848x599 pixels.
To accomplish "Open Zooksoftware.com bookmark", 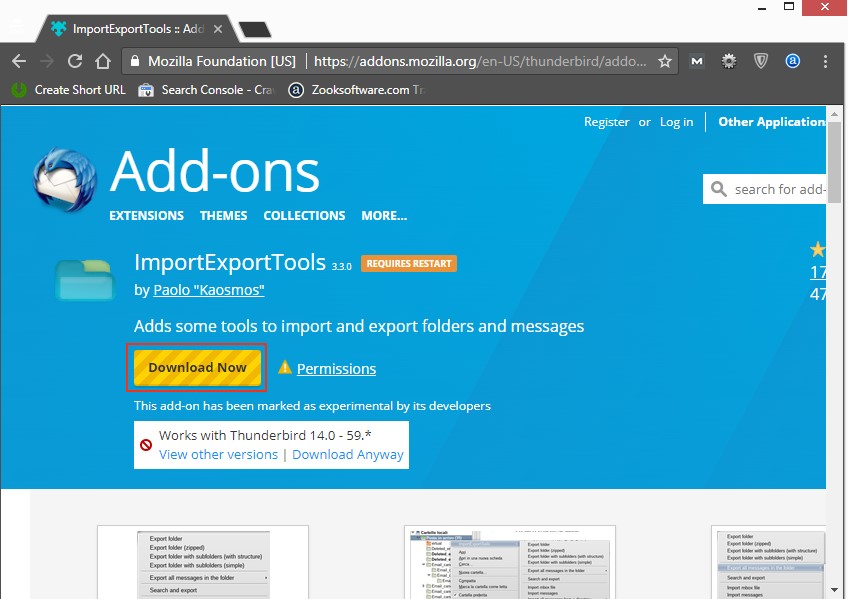I will tap(356, 90).
